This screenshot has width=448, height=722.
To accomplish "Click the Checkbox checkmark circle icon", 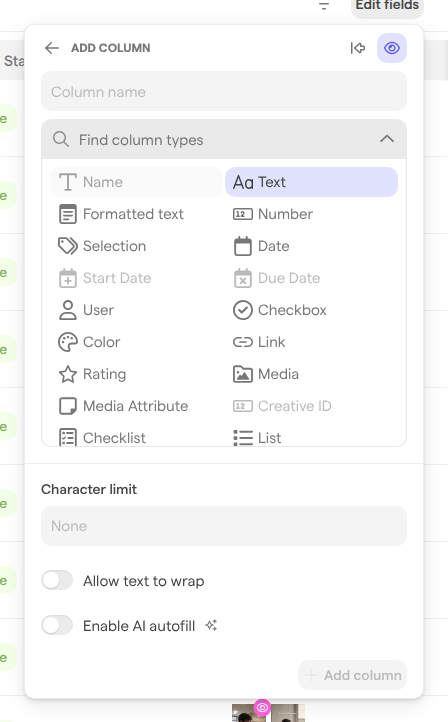I will [243, 310].
